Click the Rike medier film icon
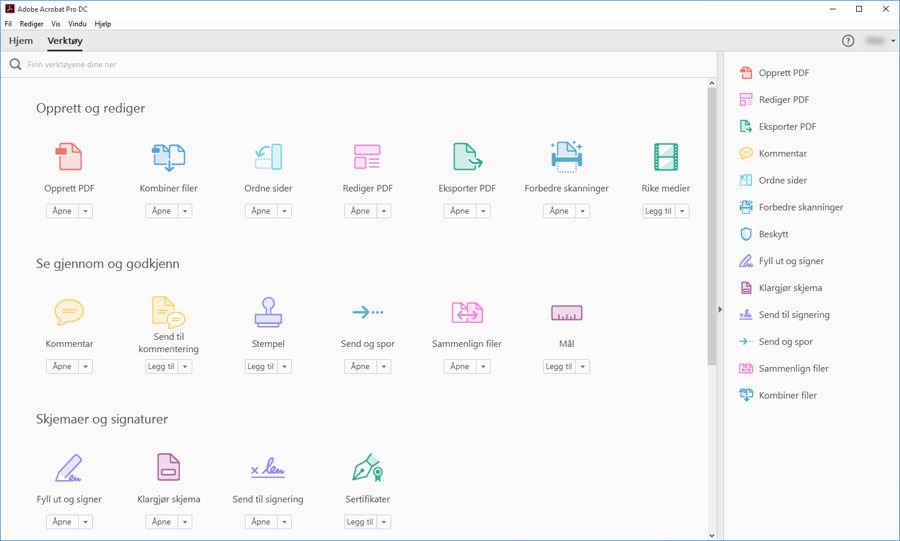The image size is (900, 541). (x=666, y=157)
